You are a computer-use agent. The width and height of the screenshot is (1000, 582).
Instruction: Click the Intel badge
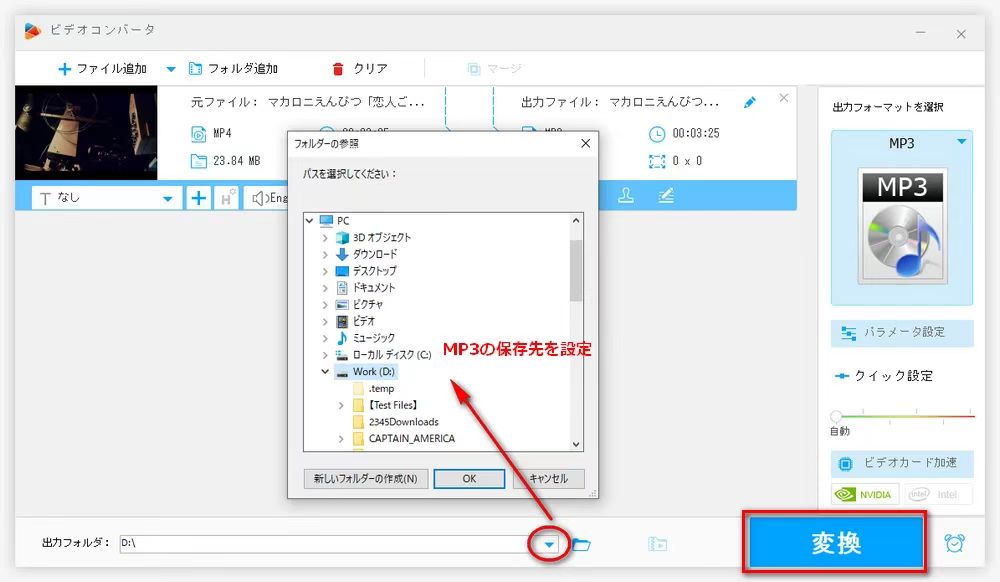(x=938, y=495)
